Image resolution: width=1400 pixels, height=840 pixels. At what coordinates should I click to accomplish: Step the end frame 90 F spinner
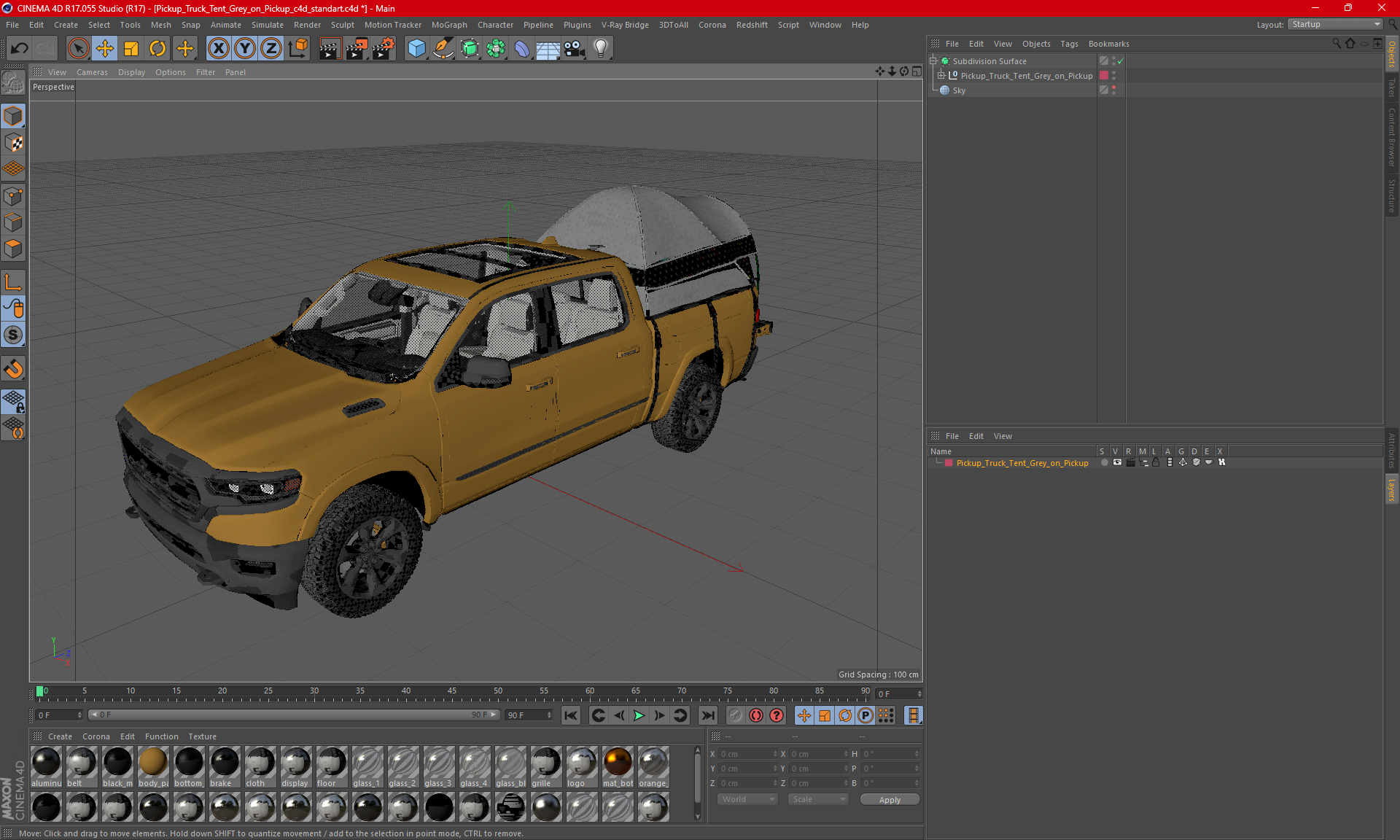(549, 715)
